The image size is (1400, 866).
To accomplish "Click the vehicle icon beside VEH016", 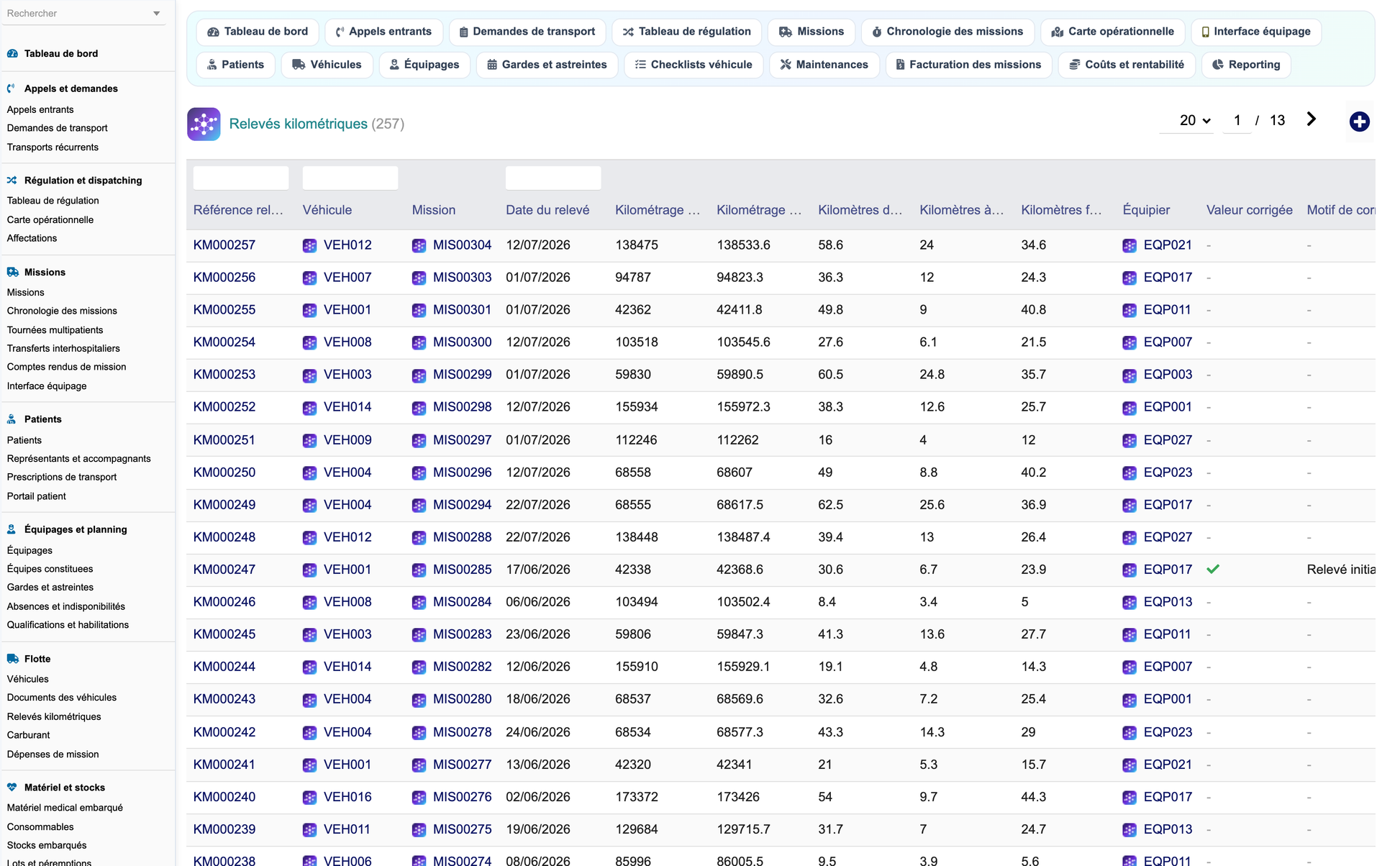I will click(x=309, y=797).
